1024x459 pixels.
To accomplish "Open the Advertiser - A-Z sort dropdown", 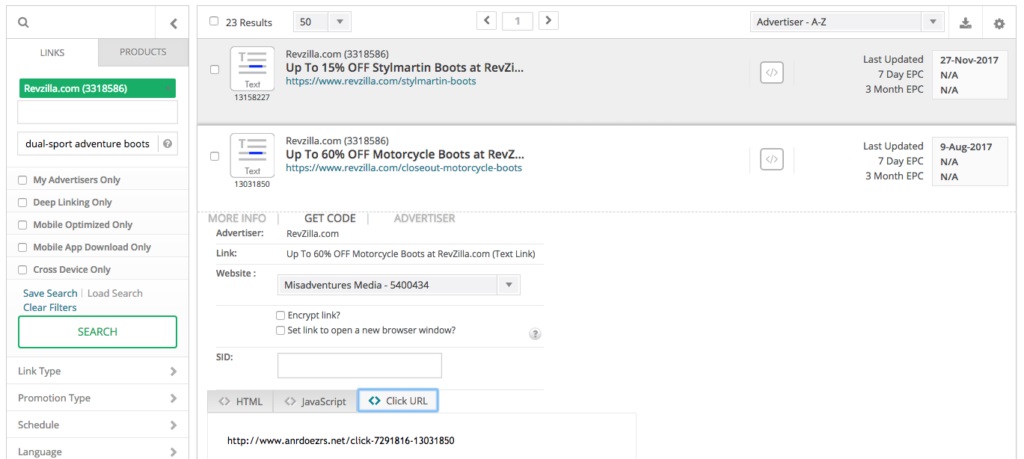I will (x=846, y=22).
